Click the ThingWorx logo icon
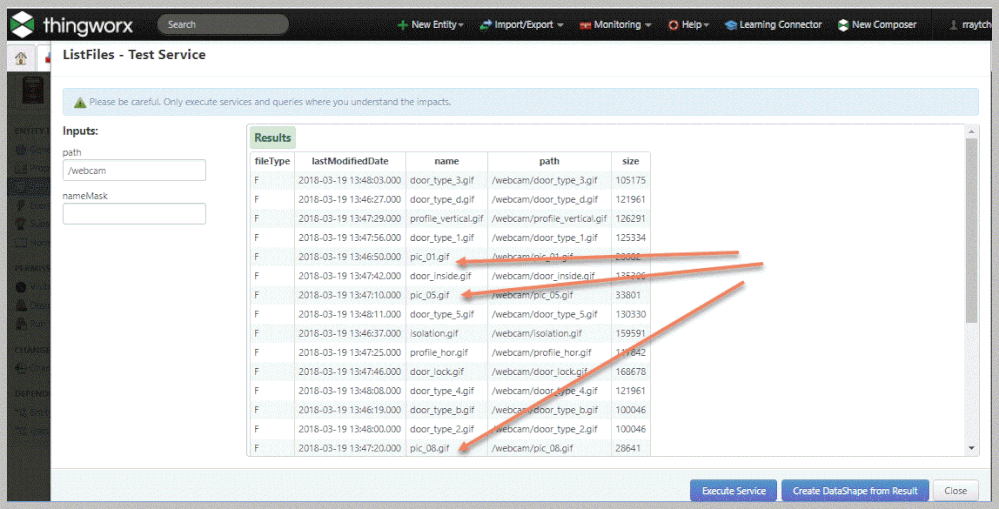 tap(22, 24)
